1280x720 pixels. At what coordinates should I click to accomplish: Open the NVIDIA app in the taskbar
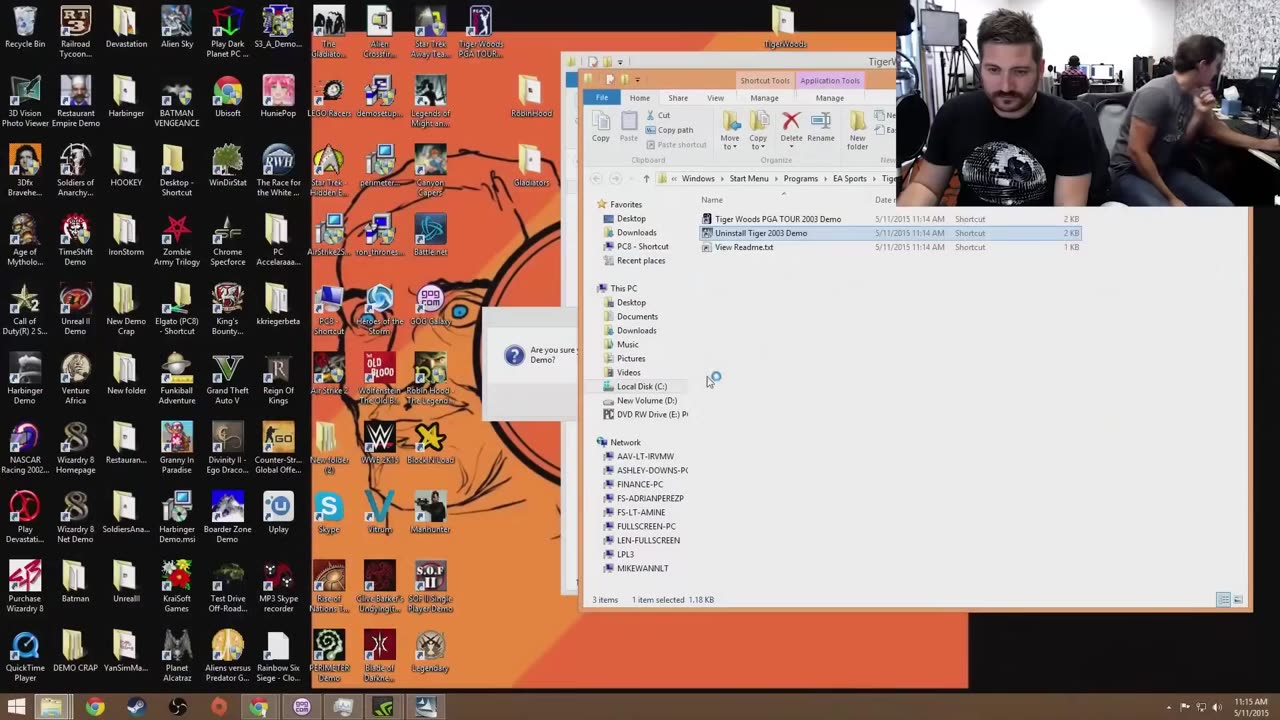(384, 707)
